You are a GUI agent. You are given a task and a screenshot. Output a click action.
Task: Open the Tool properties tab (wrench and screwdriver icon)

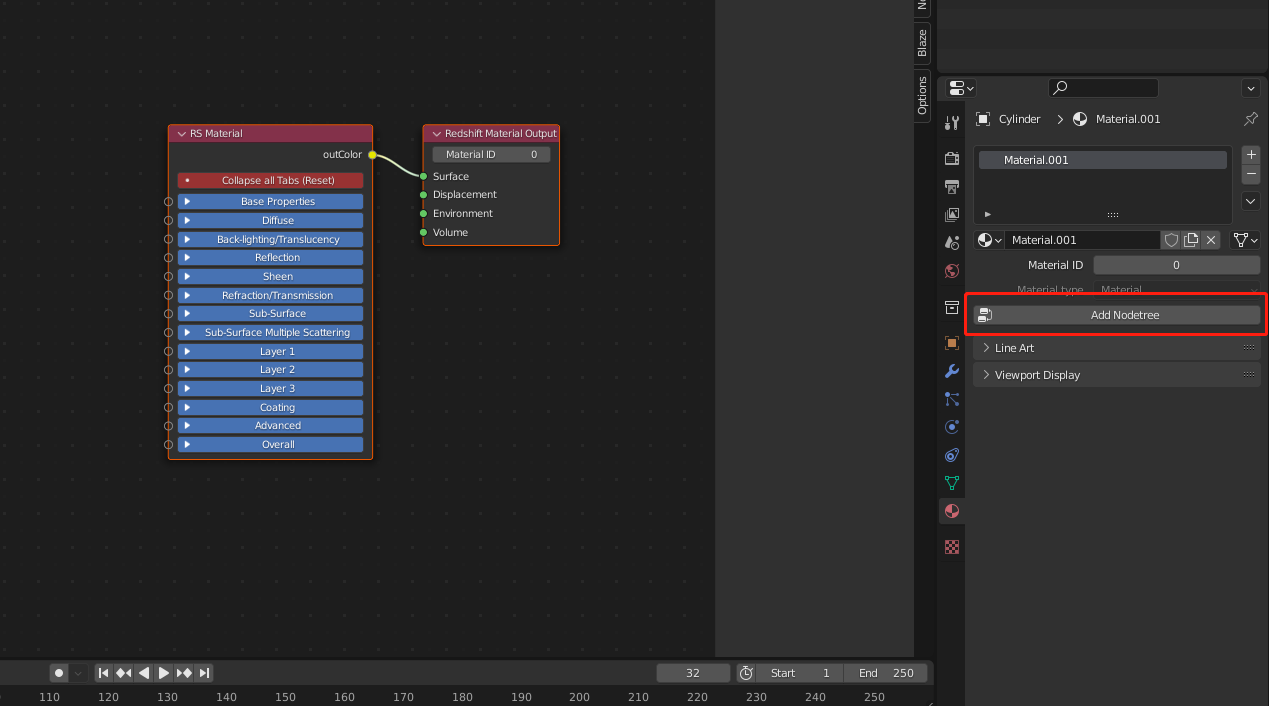point(952,122)
